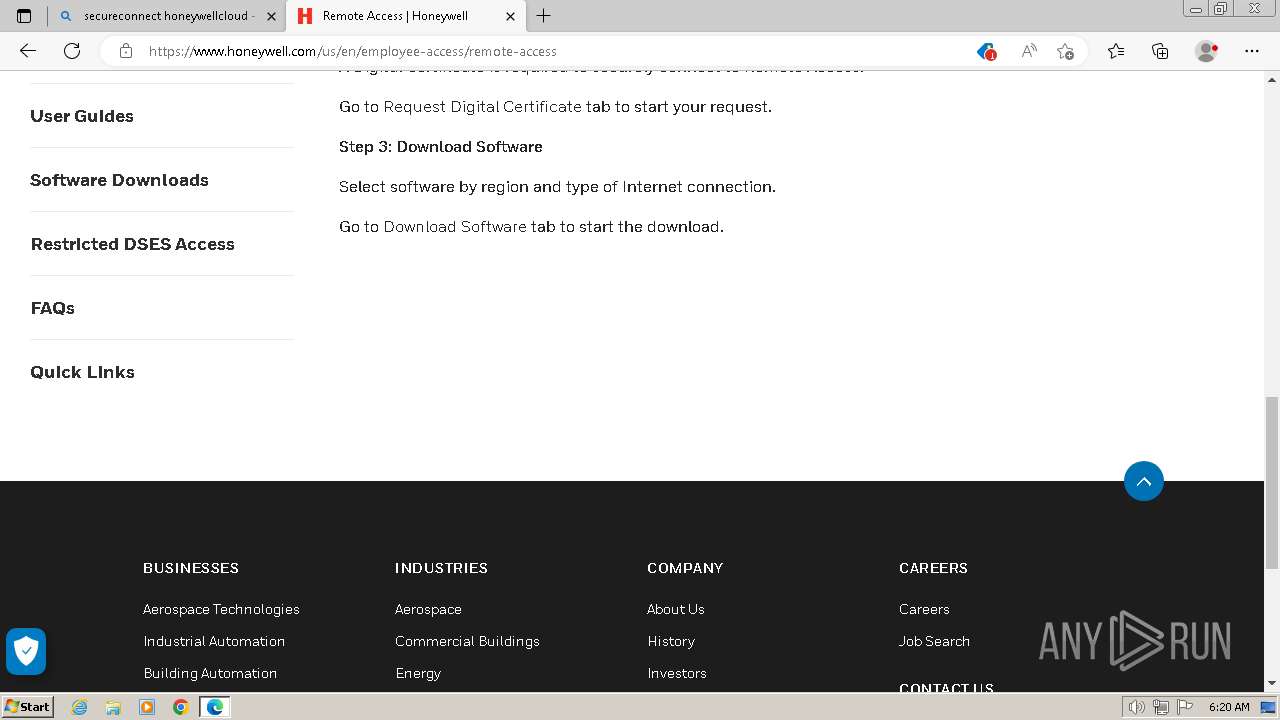
Task: Select Edge taskbar icon
Action: [214, 707]
